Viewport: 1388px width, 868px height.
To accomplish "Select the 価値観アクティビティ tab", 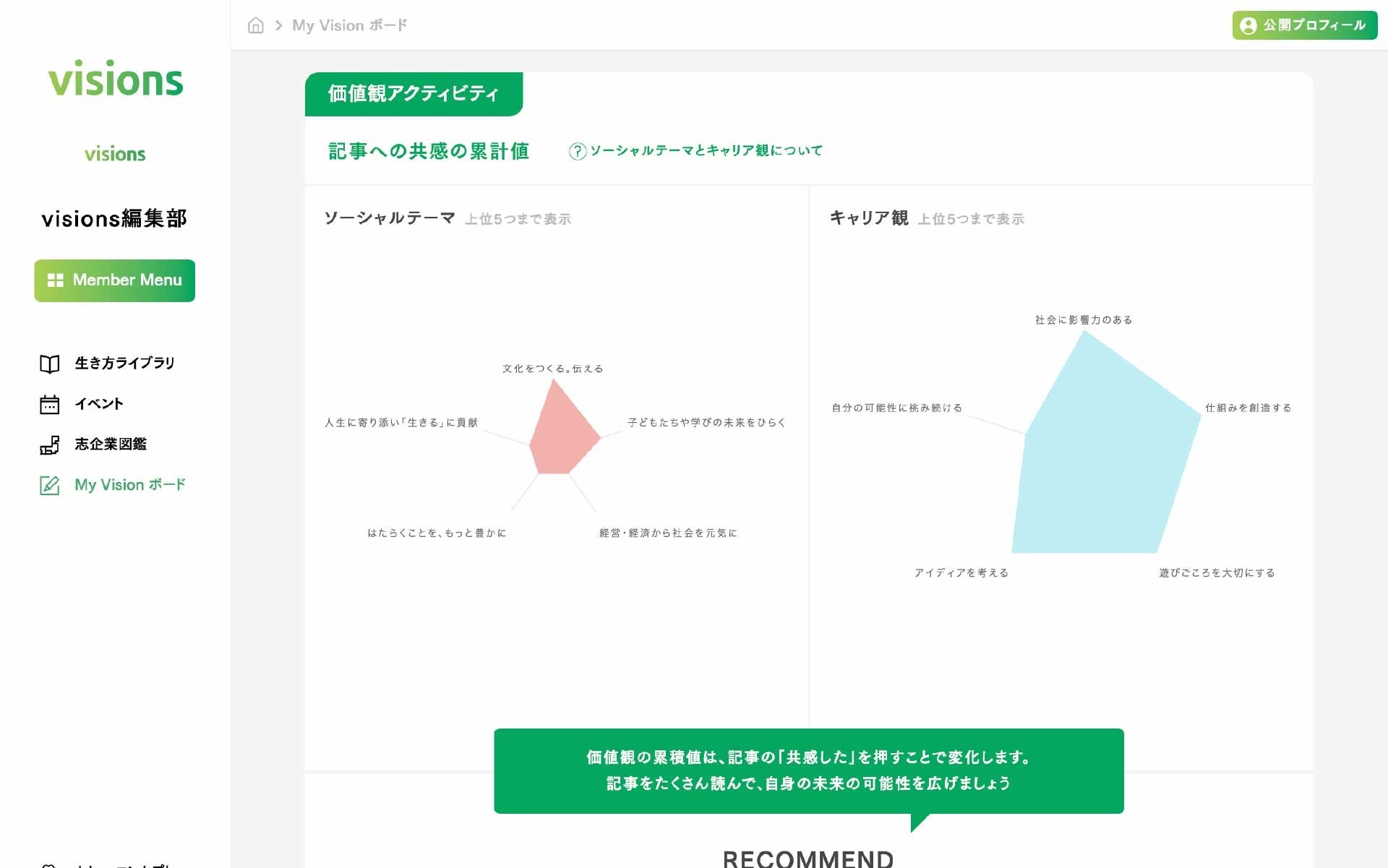I will pyautogui.click(x=414, y=94).
